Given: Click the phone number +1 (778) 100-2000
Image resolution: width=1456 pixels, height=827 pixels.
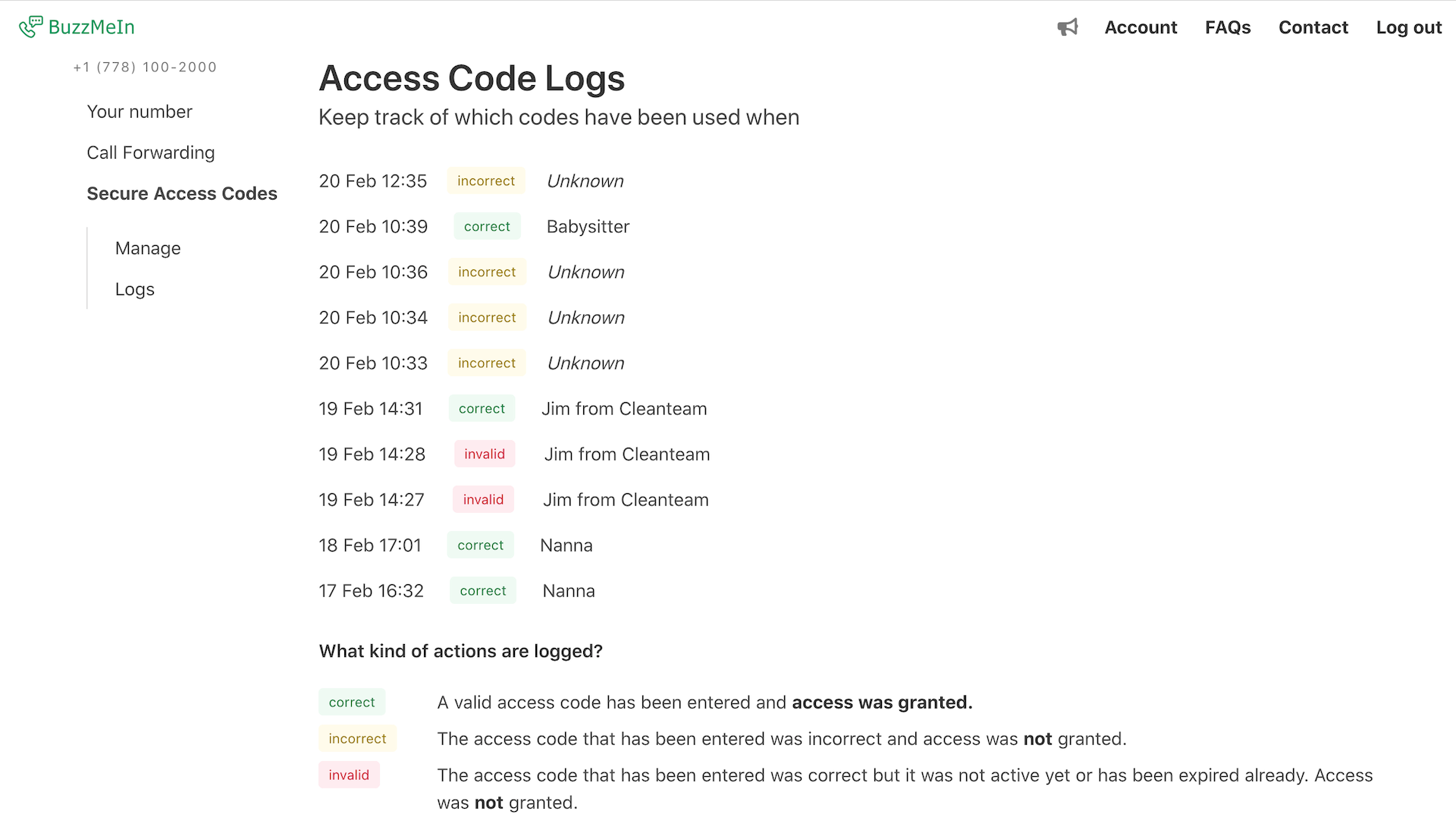Looking at the screenshot, I should [145, 67].
